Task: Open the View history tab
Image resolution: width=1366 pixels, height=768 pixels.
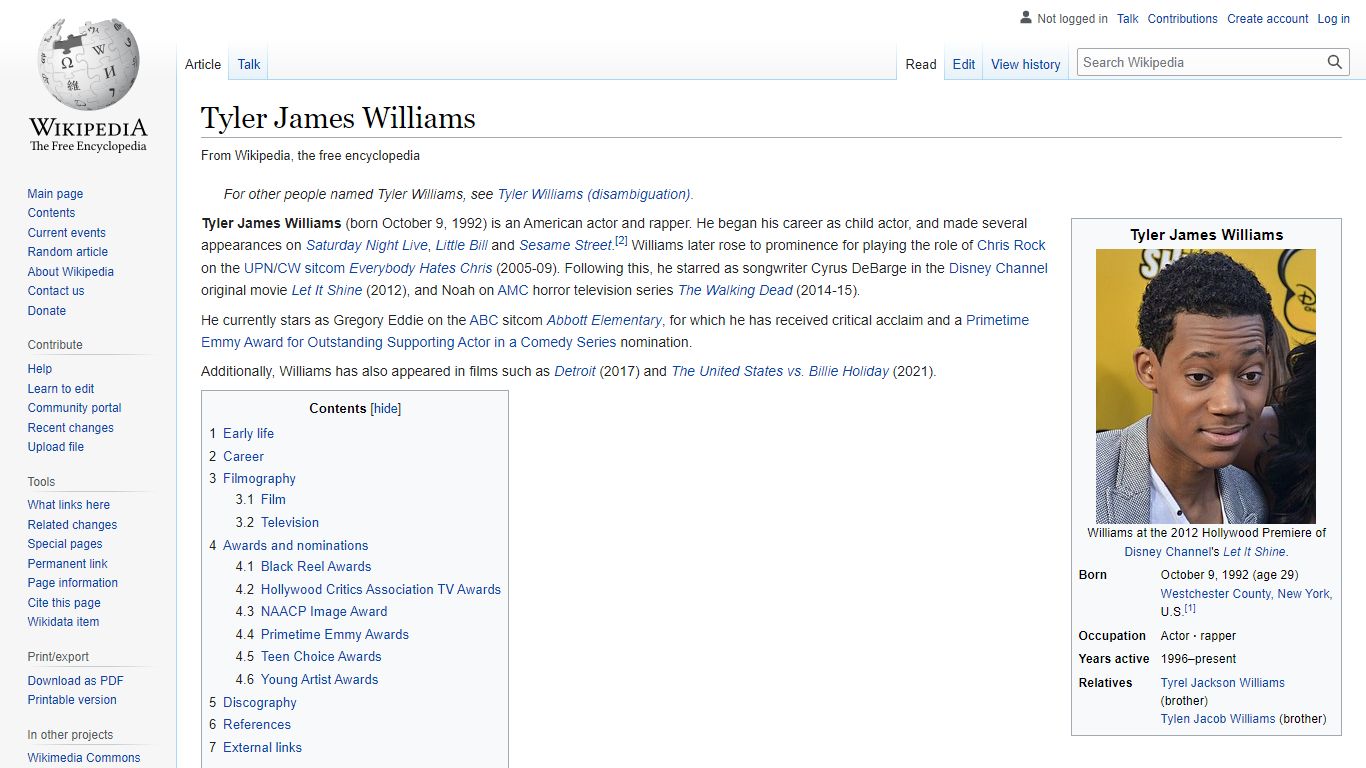Action: (x=1025, y=64)
